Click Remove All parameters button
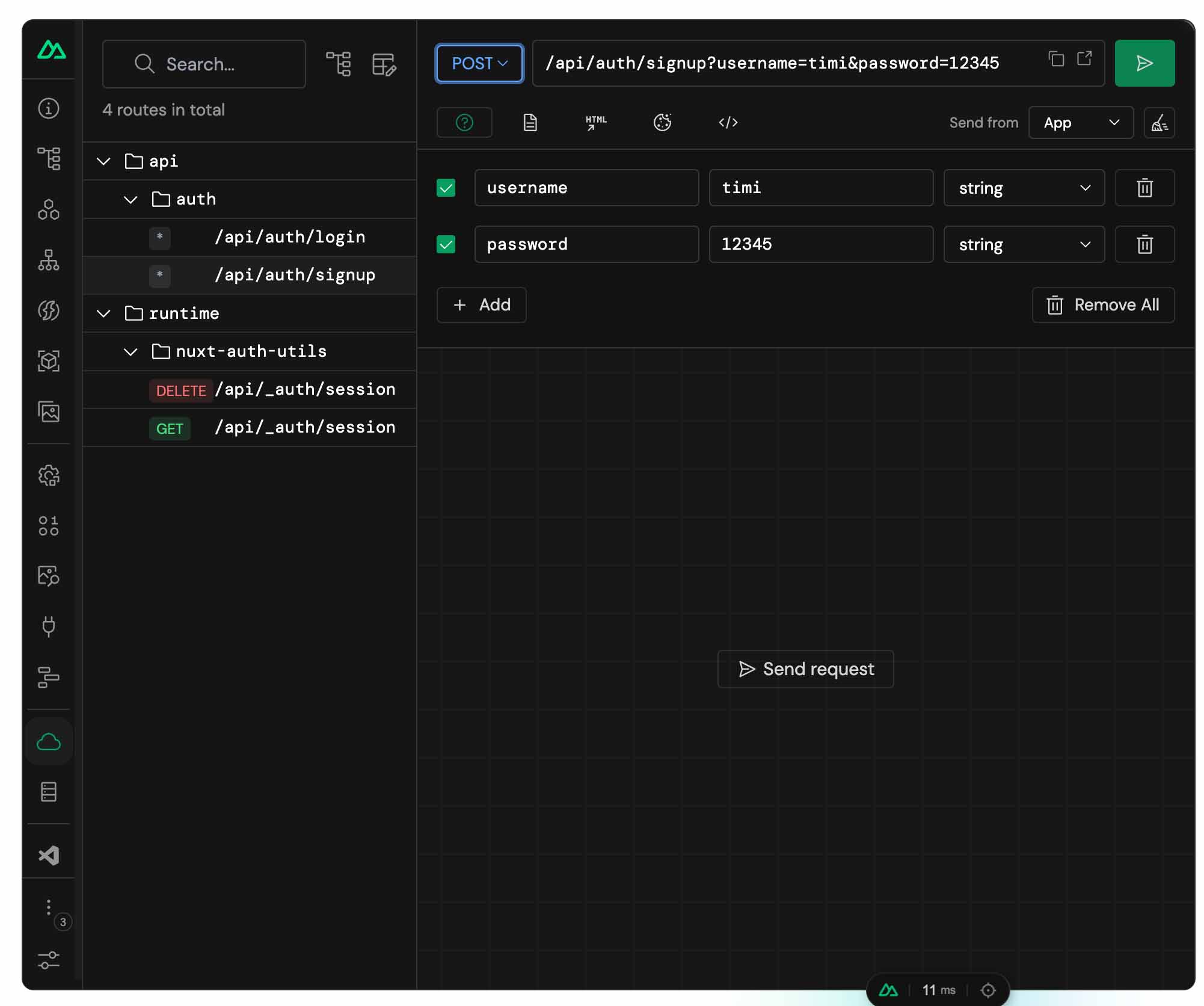Image resolution: width=1204 pixels, height=1006 pixels. point(1102,305)
